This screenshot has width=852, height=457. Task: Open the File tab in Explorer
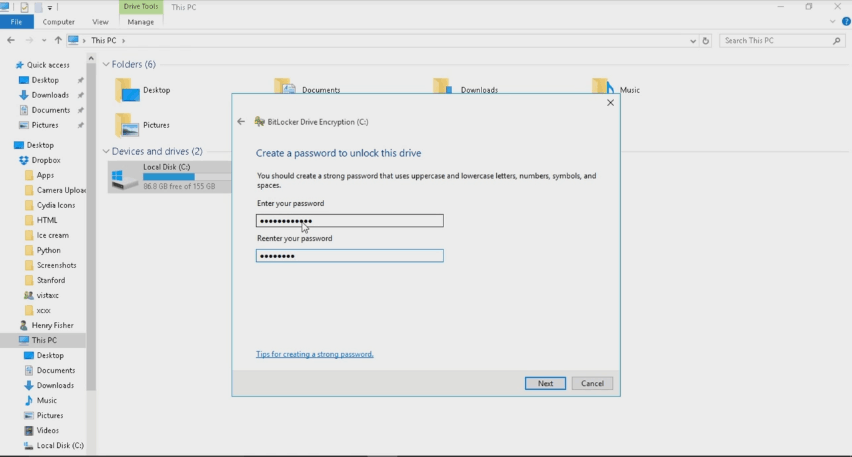pos(16,22)
